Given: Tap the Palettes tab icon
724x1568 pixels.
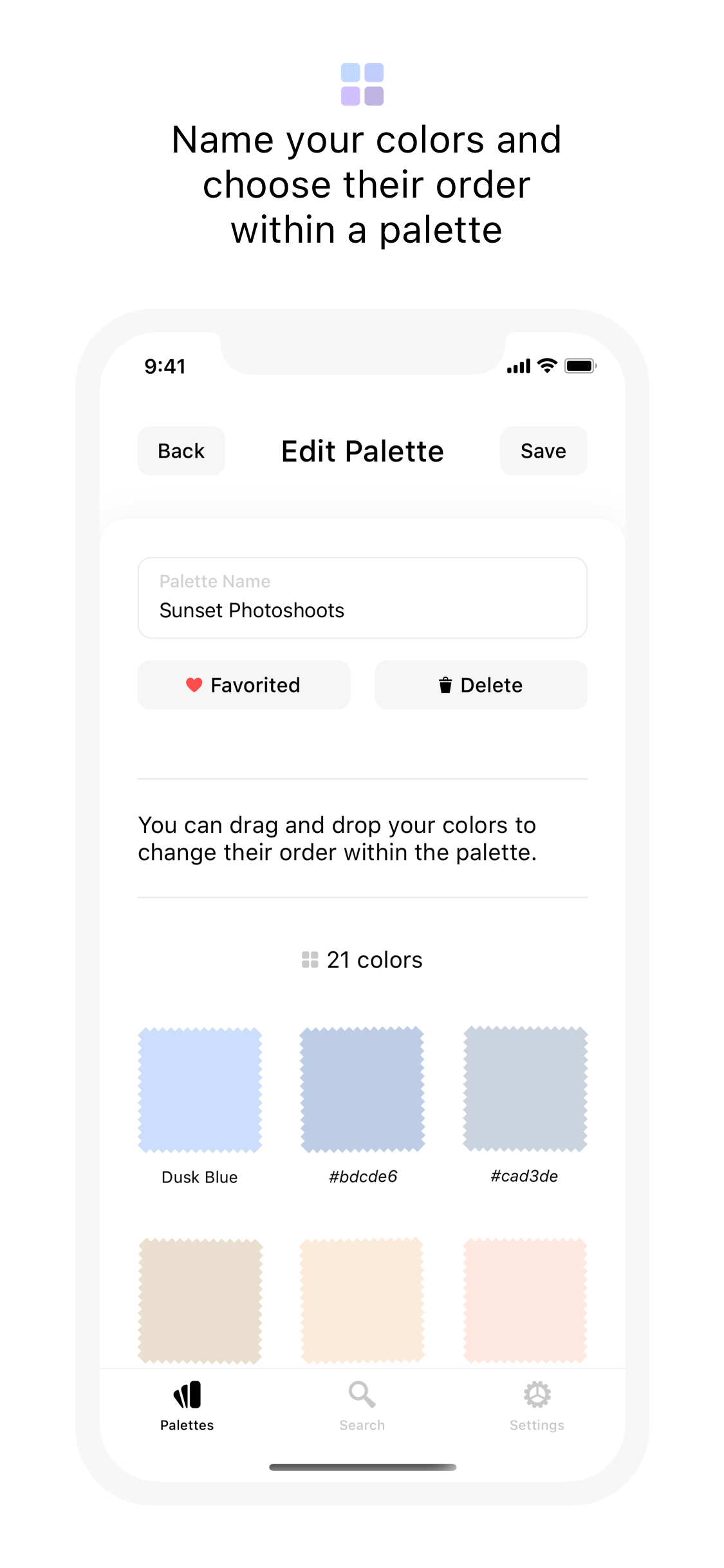Looking at the screenshot, I should (187, 1395).
